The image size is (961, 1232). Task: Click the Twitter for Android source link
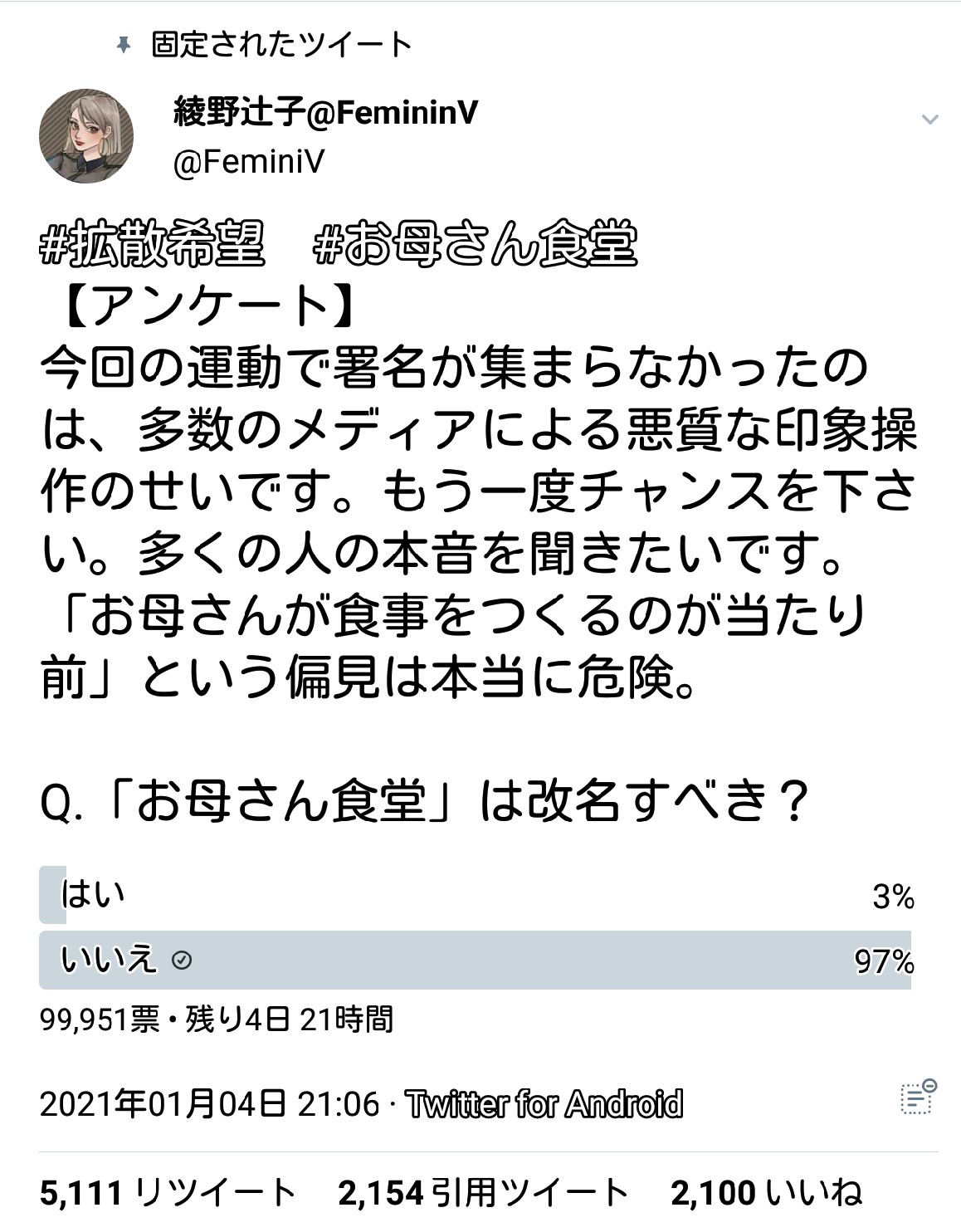click(x=544, y=1104)
